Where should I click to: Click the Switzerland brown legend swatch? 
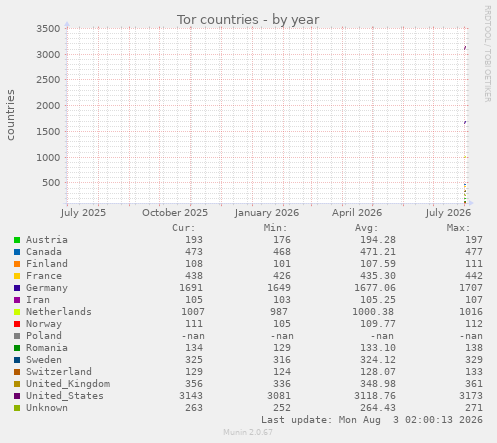click(17, 372)
